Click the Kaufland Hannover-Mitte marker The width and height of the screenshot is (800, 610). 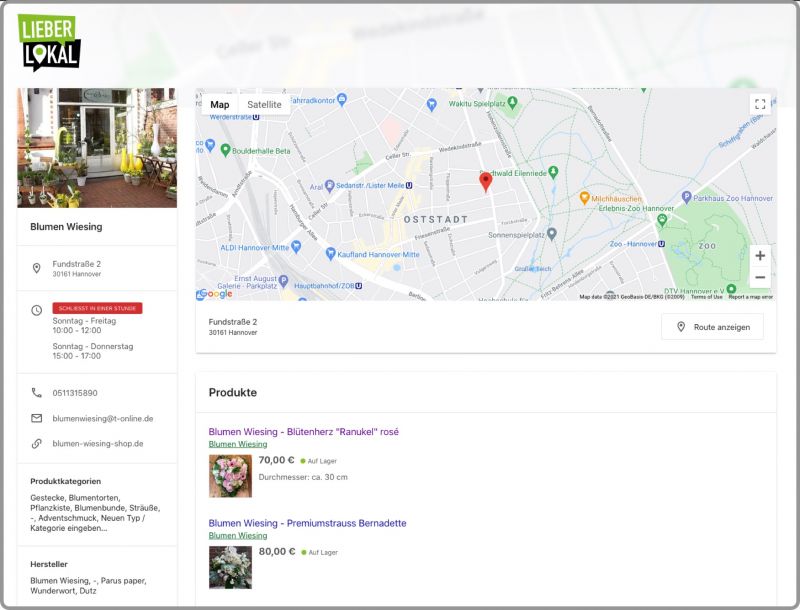tap(331, 253)
